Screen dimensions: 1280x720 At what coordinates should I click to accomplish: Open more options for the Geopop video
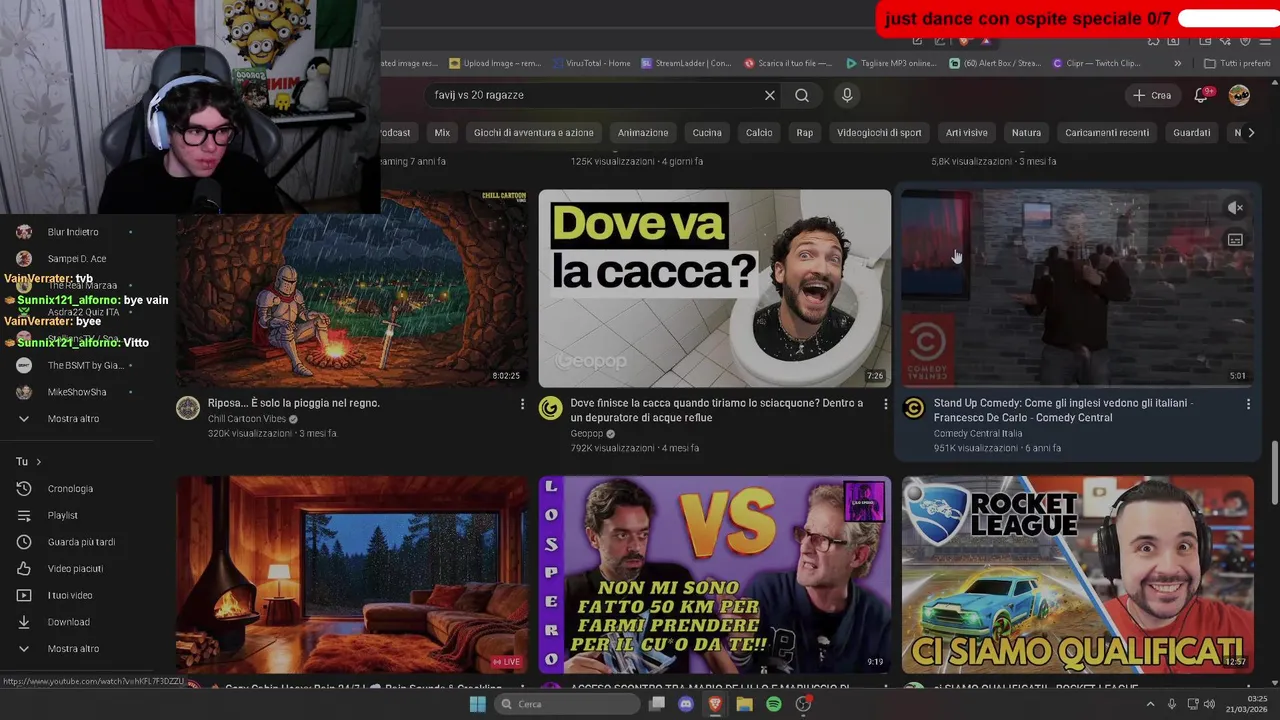point(885,404)
